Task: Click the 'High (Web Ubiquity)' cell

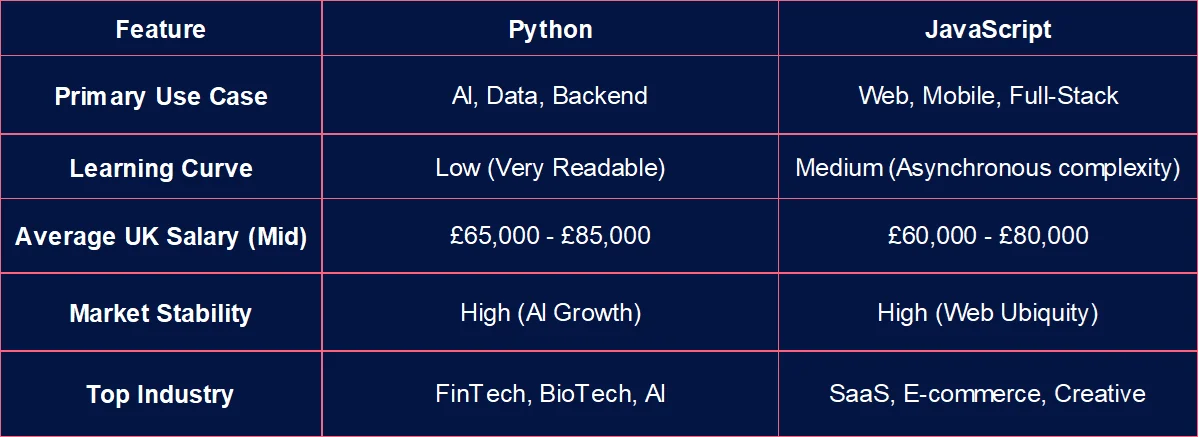Action: pyautogui.click(x=988, y=313)
